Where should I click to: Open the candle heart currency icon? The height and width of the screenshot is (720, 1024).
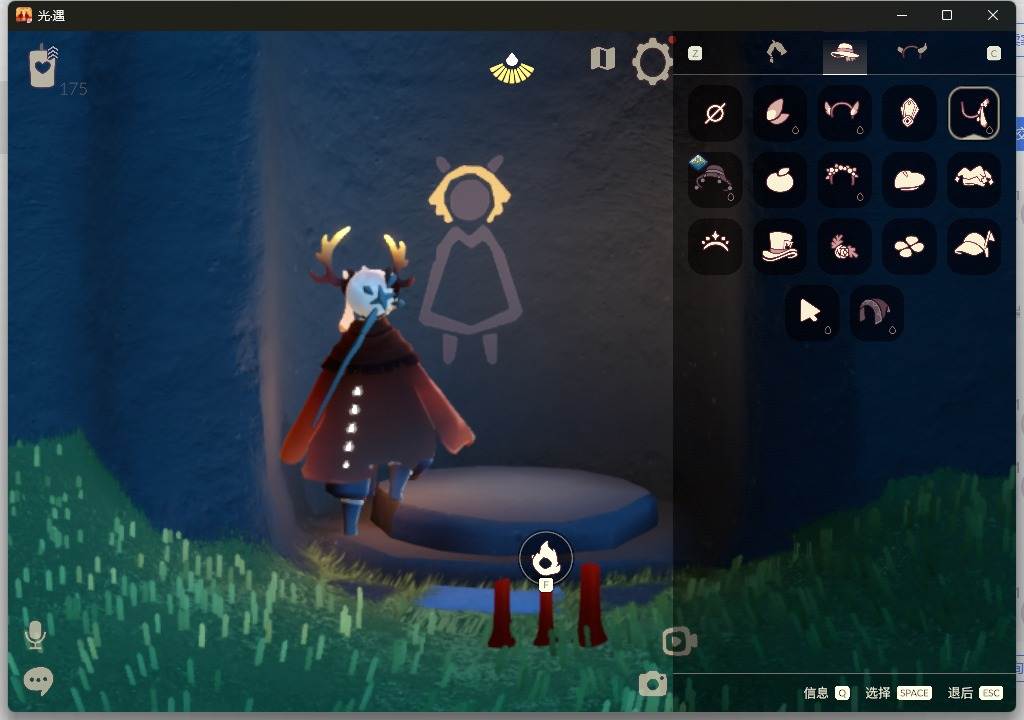point(43,65)
